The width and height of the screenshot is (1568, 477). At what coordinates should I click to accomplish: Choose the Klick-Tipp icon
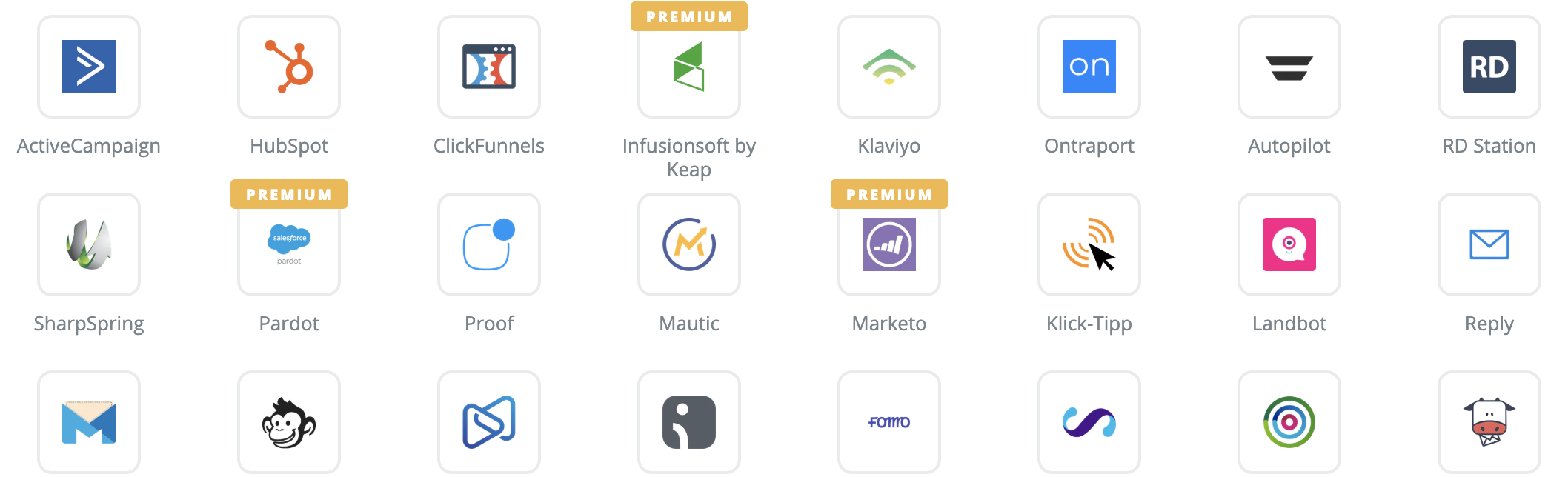pyautogui.click(x=1089, y=244)
